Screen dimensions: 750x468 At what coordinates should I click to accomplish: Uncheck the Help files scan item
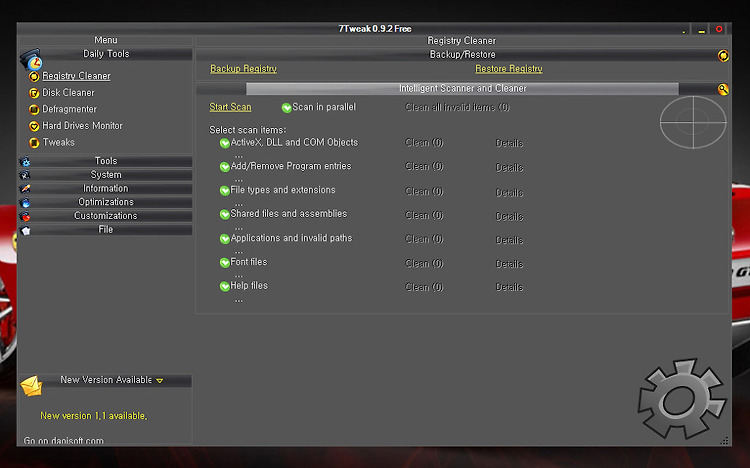[x=225, y=287]
